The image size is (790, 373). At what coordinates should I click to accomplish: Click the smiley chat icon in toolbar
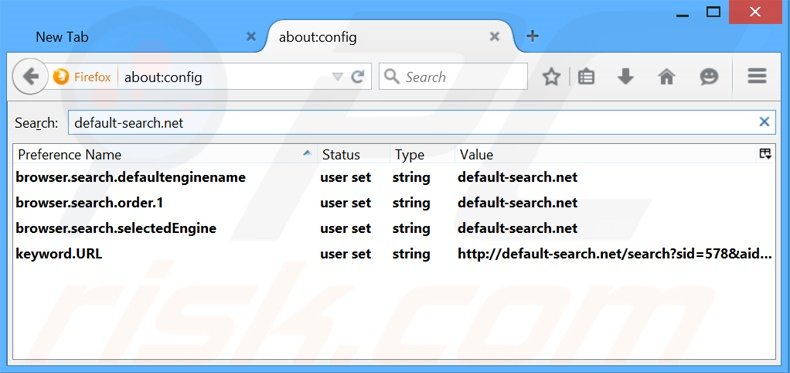(708, 77)
